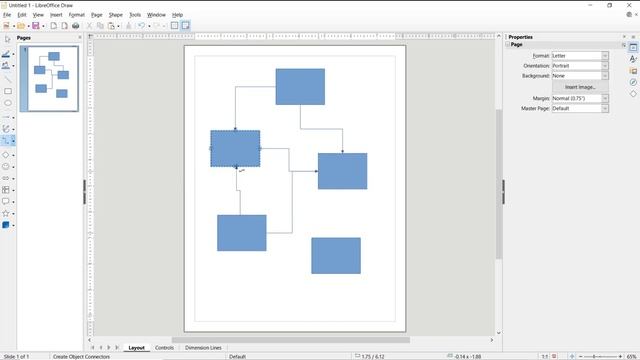This screenshot has width=640, height=360.
Task: Switch to the Controls layer tab
Action: (x=164, y=348)
